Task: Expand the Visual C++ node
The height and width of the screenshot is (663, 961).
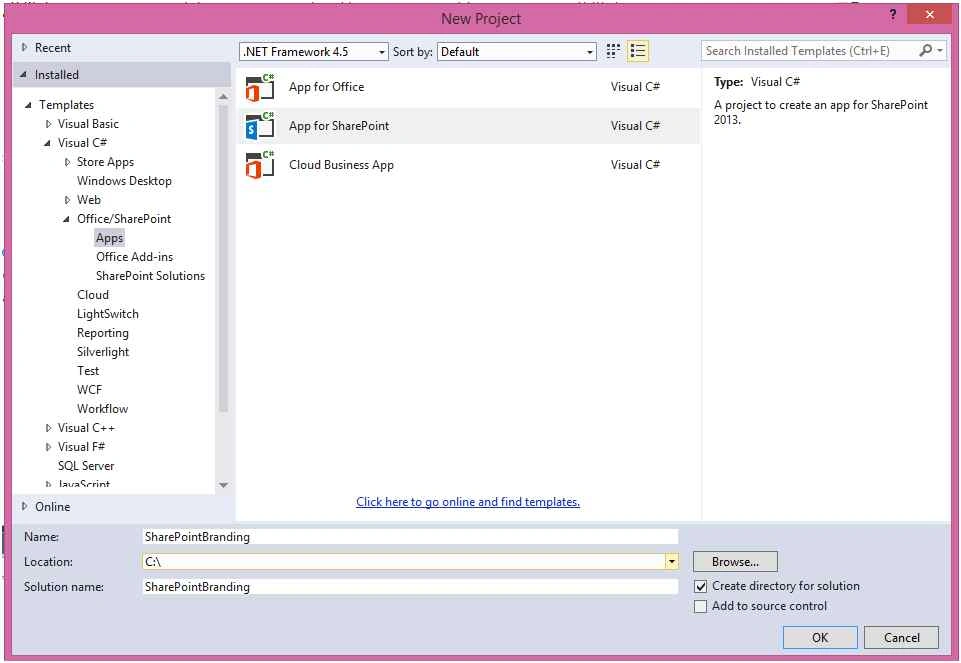Action: [x=48, y=428]
